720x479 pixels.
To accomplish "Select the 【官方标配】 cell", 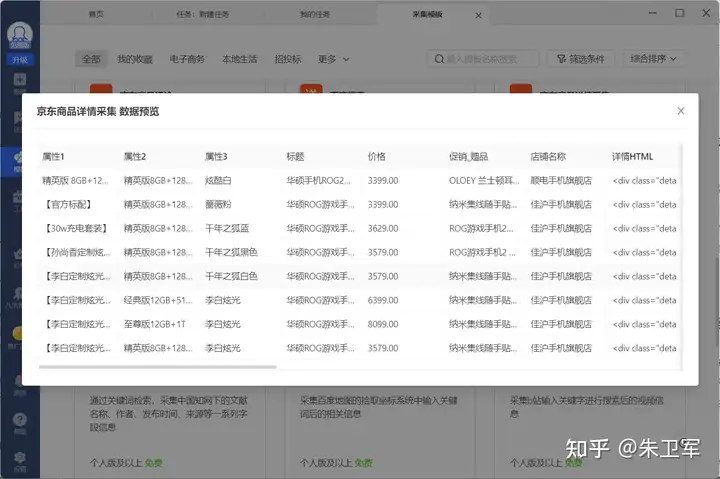I will click(x=69, y=204).
